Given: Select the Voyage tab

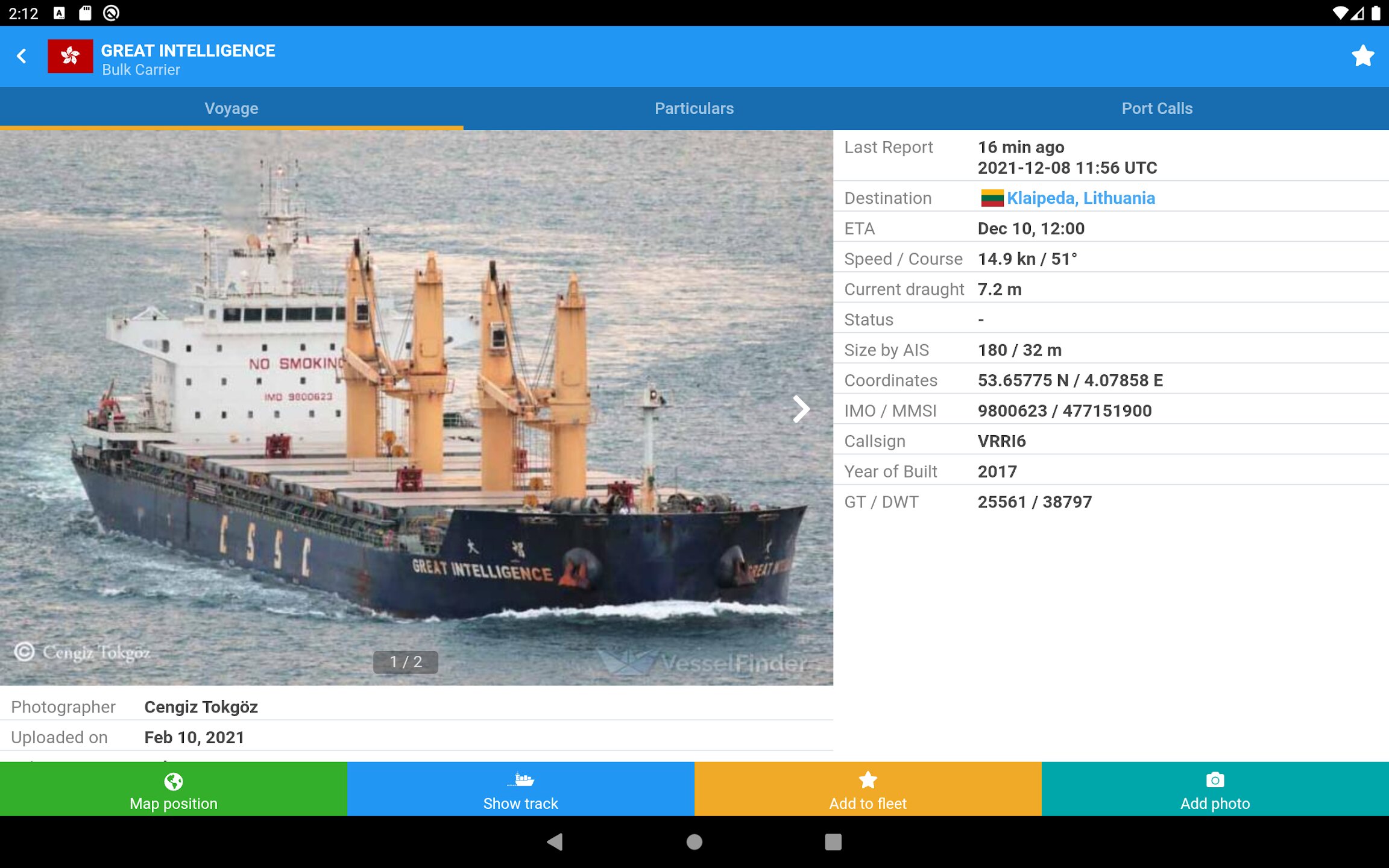Looking at the screenshot, I should coord(231,108).
